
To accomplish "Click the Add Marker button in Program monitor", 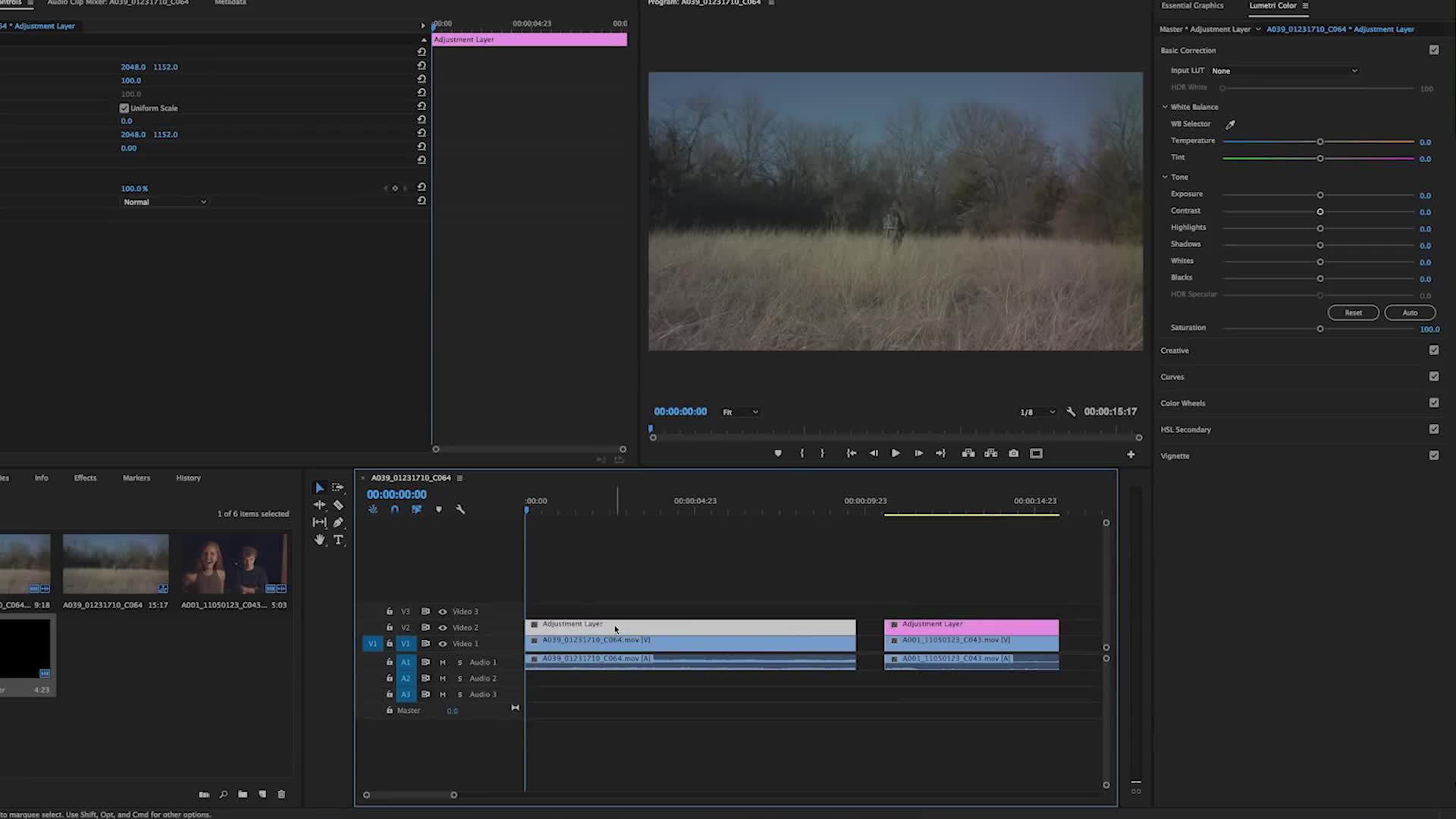I will point(777,453).
